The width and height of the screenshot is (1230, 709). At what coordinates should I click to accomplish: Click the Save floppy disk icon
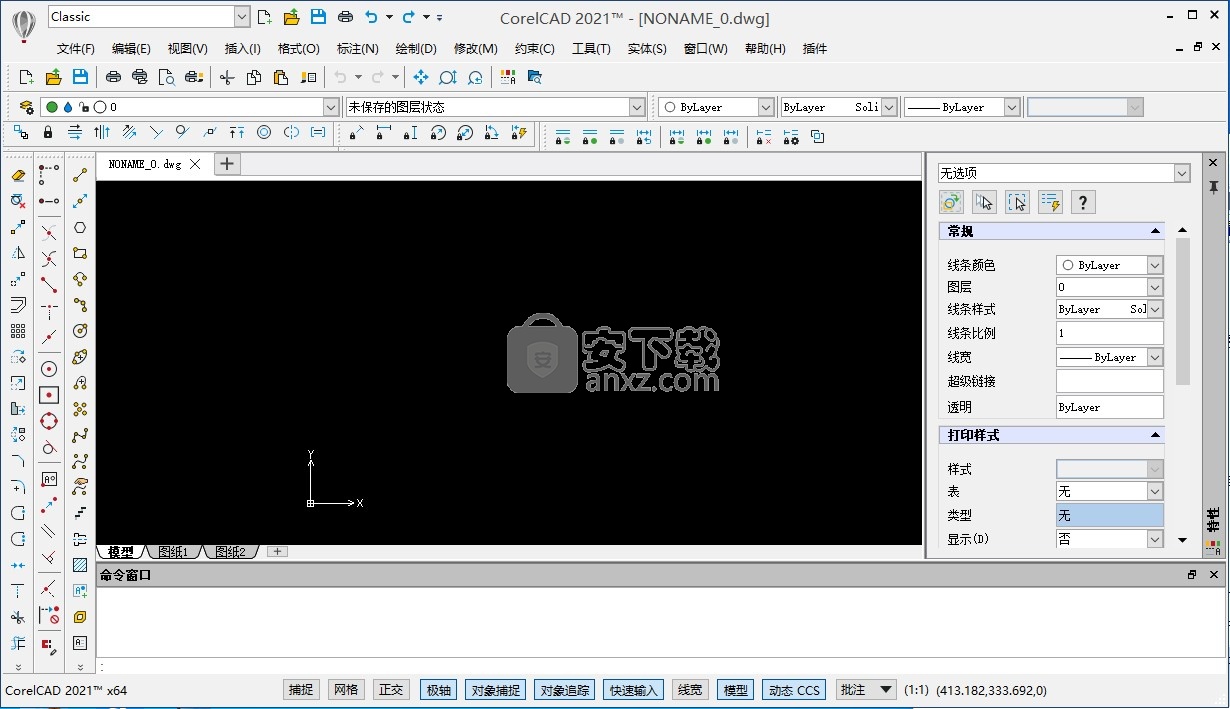click(x=80, y=77)
